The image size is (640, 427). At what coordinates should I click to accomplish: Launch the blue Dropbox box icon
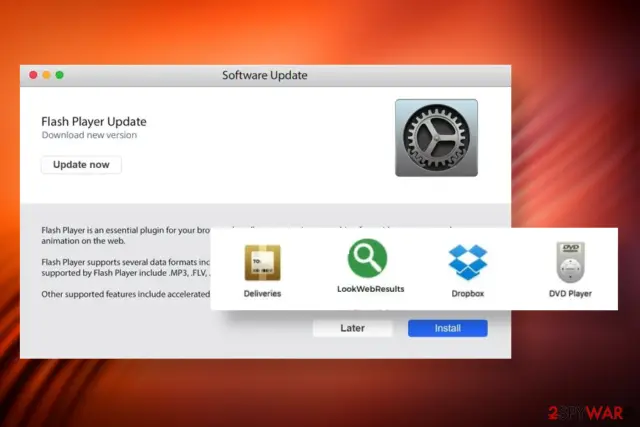pyautogui.click(x=468, y=262)
